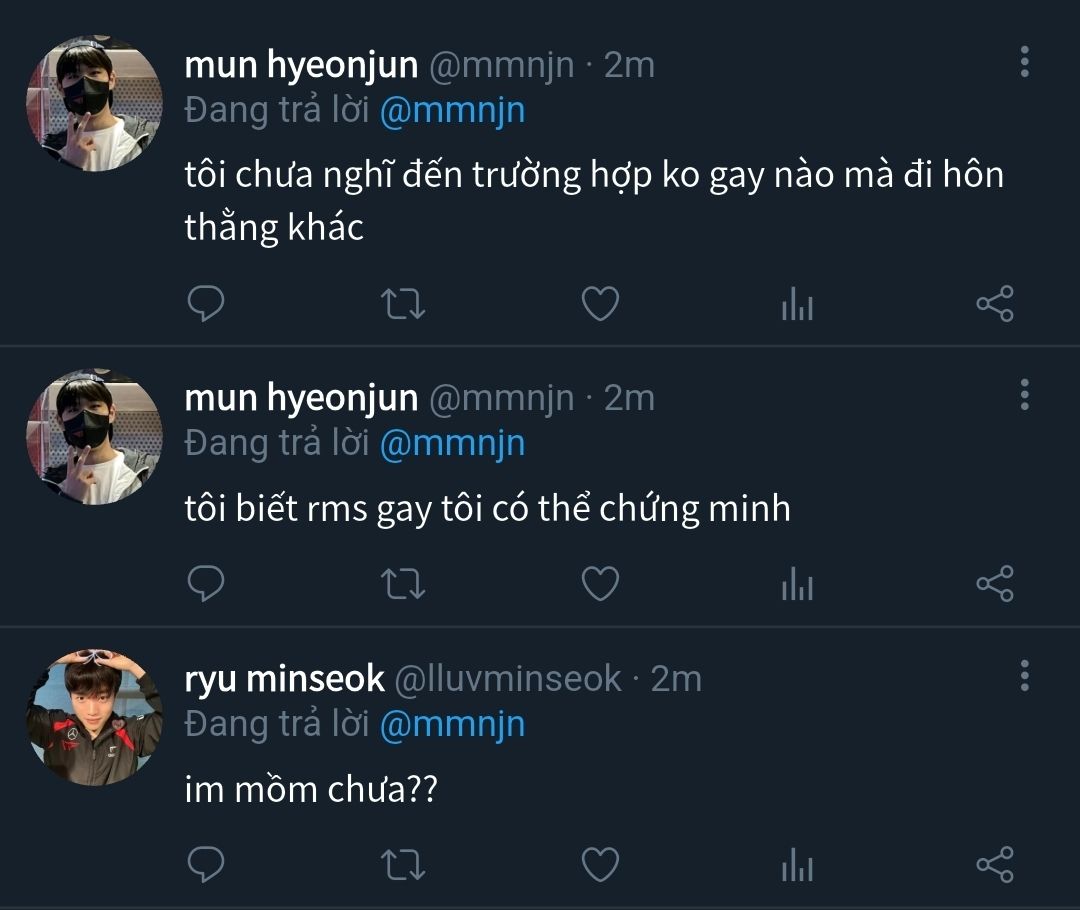Retweet the first mun hyeonjun tweet
Image resolution: width=1080 pixels, height=910 pixels.
point(404,304)
